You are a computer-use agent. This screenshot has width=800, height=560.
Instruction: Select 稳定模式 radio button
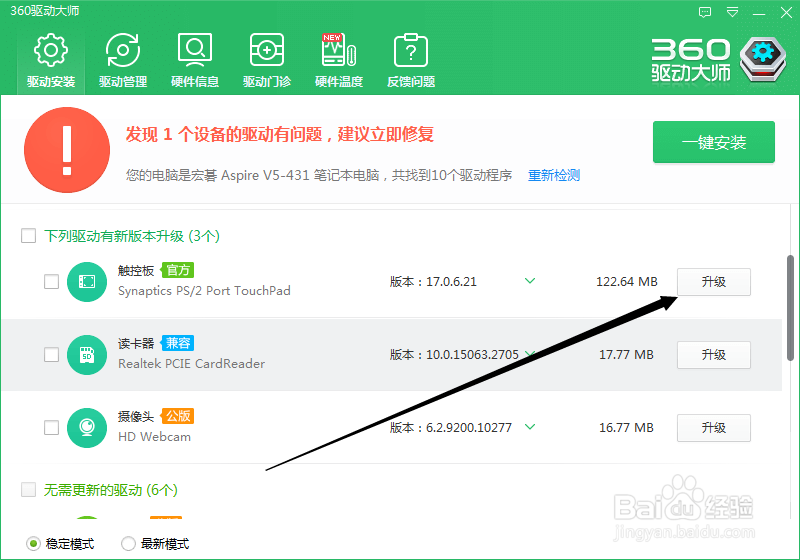33,544
